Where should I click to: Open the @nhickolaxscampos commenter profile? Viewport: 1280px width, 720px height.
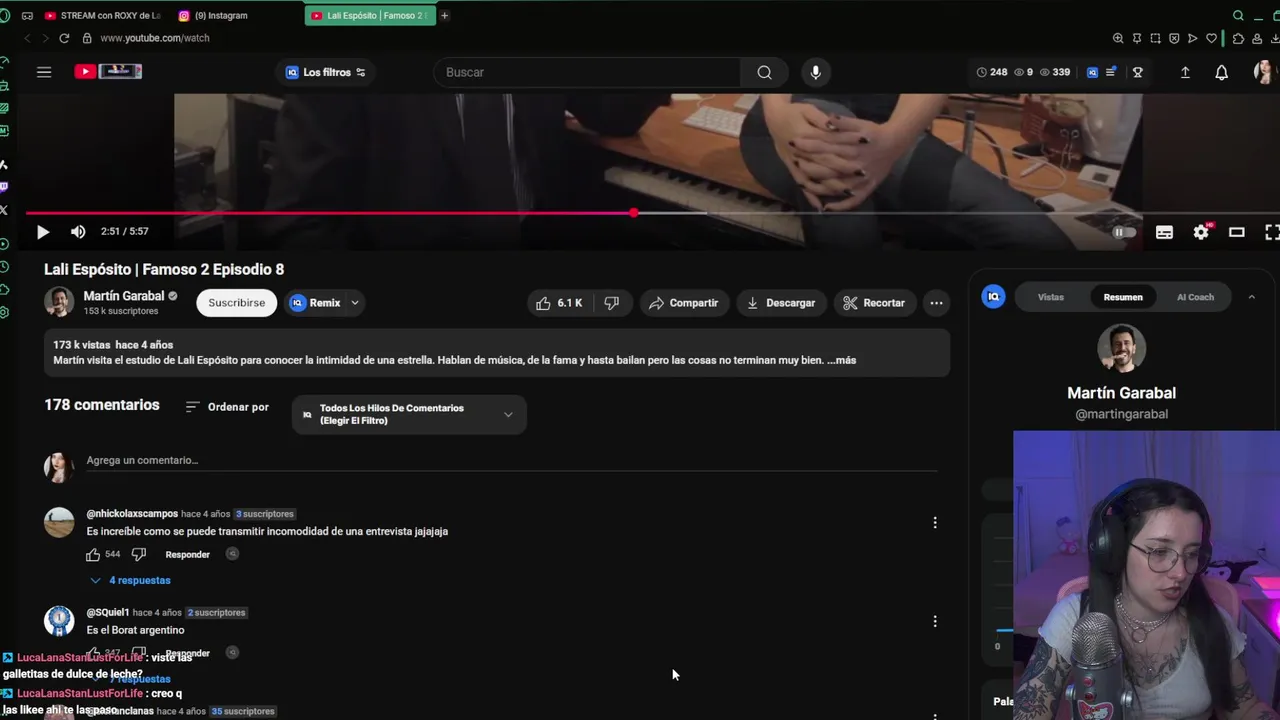click(x=132, y=514)
